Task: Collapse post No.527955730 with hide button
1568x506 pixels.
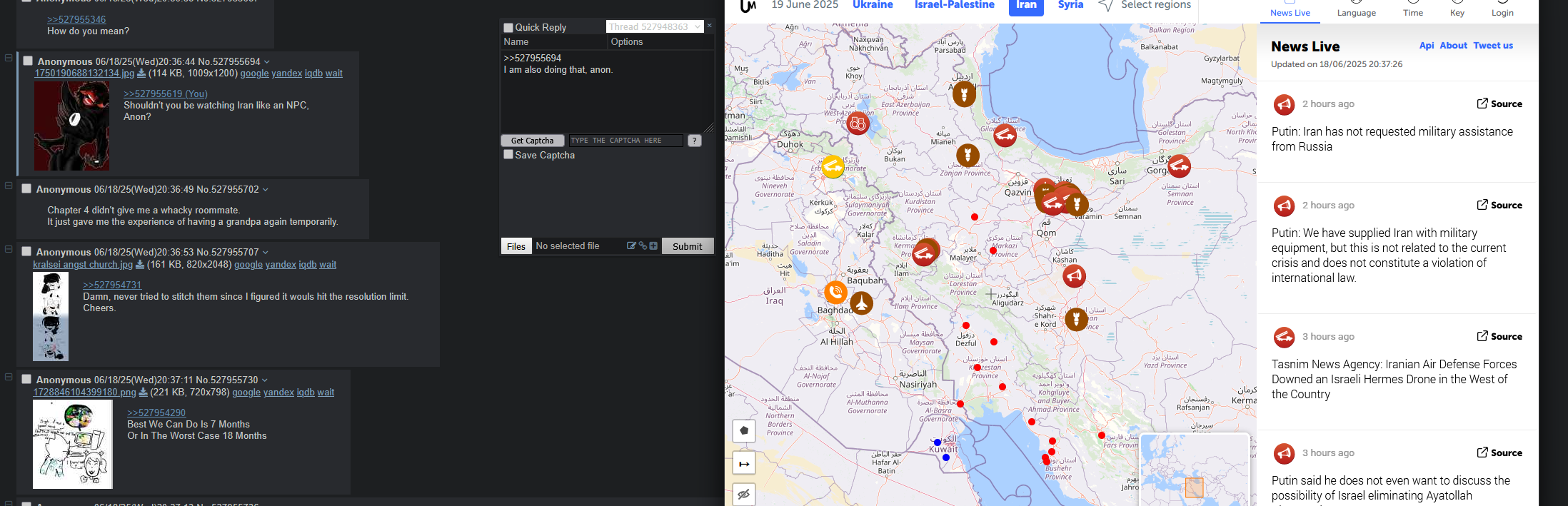Action: pos(9,377)
